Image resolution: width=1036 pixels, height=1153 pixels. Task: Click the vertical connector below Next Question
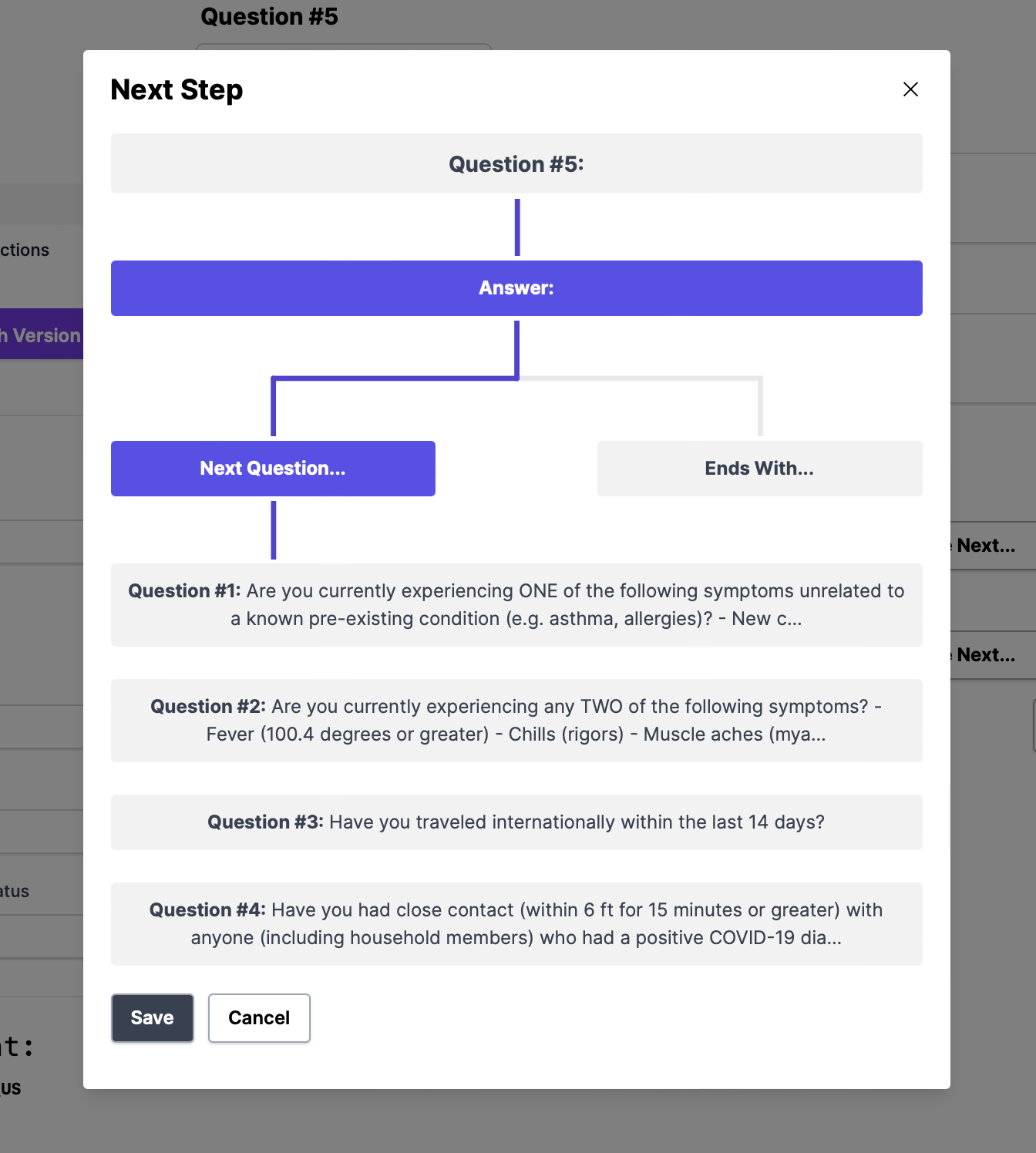[x=273, y=530]
